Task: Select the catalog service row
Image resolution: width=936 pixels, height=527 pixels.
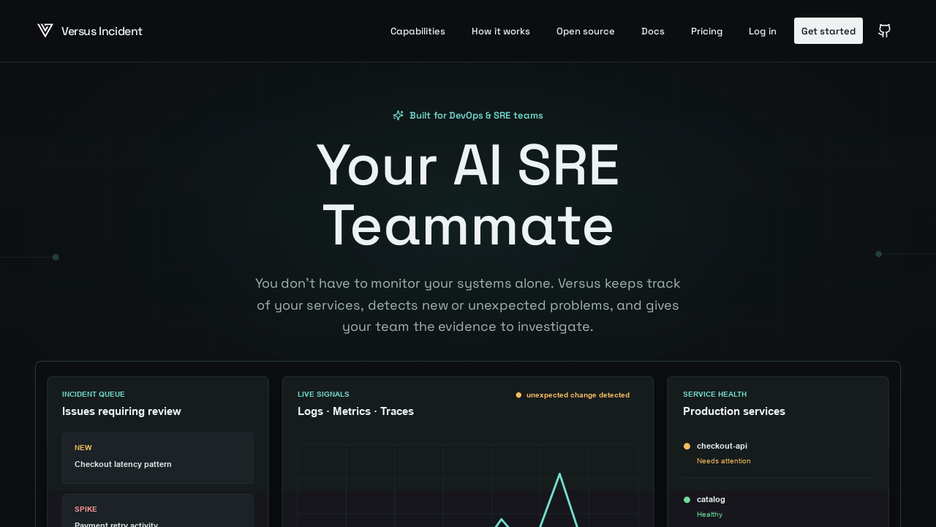Action: (x=778, y=506)
